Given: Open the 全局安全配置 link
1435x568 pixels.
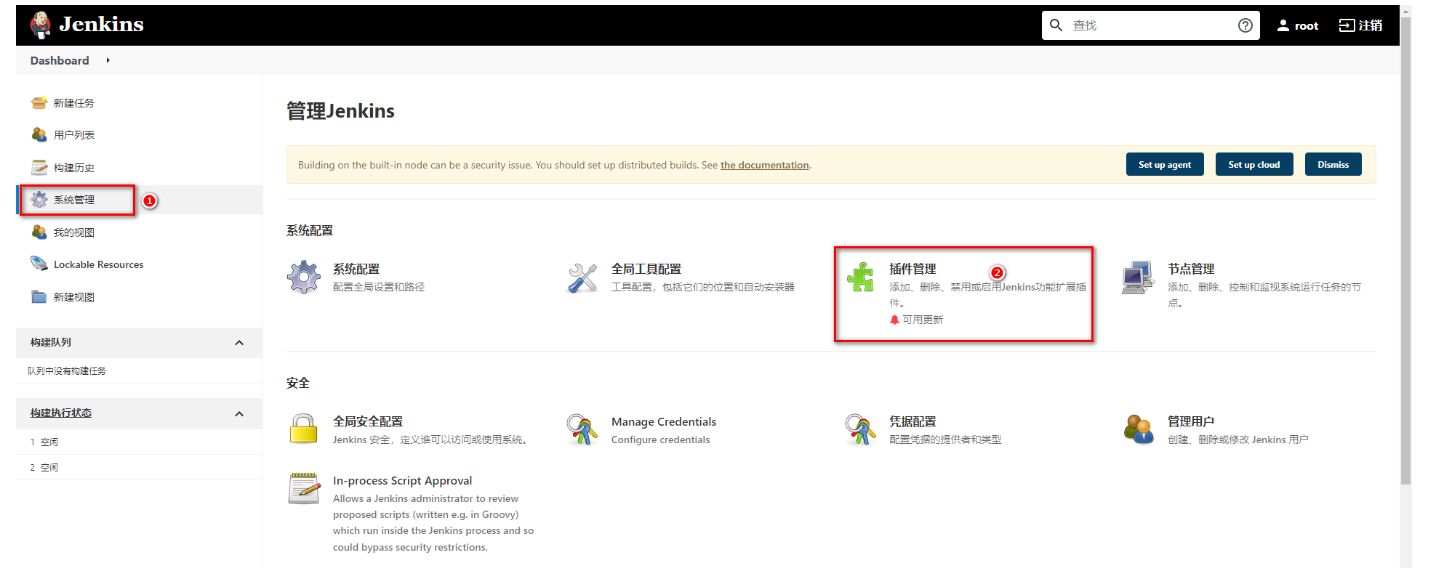Looking at the screenshot, I should pyautogui.click(x=368, y=421).
